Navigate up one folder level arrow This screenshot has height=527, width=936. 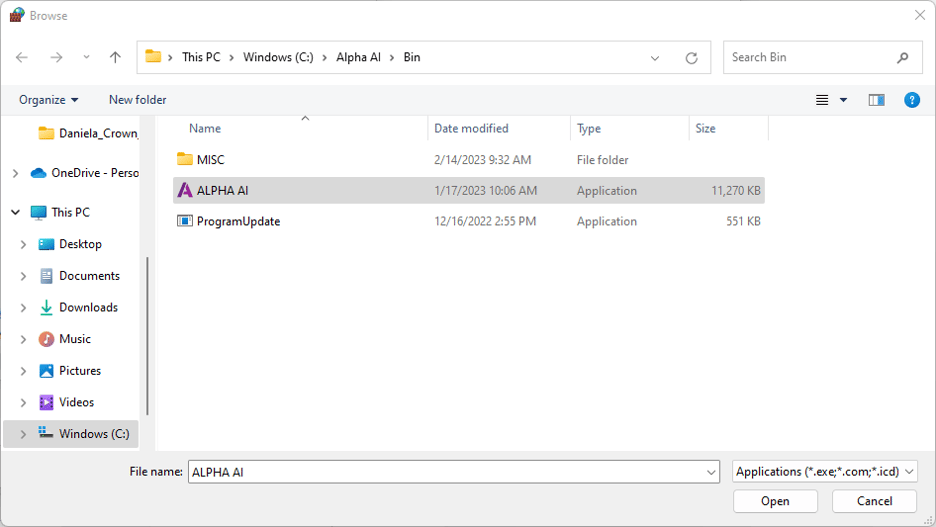pyautogui.click(x=115, y=57)
